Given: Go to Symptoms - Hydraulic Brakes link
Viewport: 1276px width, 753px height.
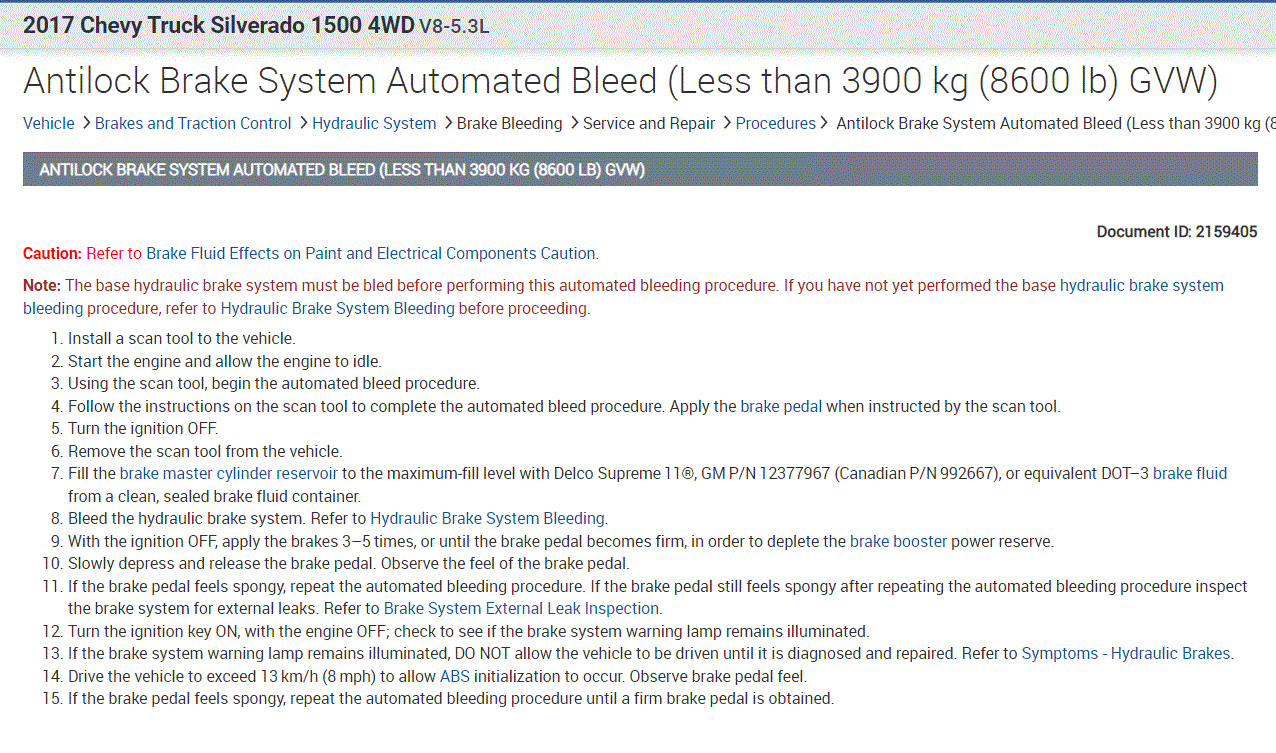Looking at the screenshot, I should click(x=1125, y=653).
